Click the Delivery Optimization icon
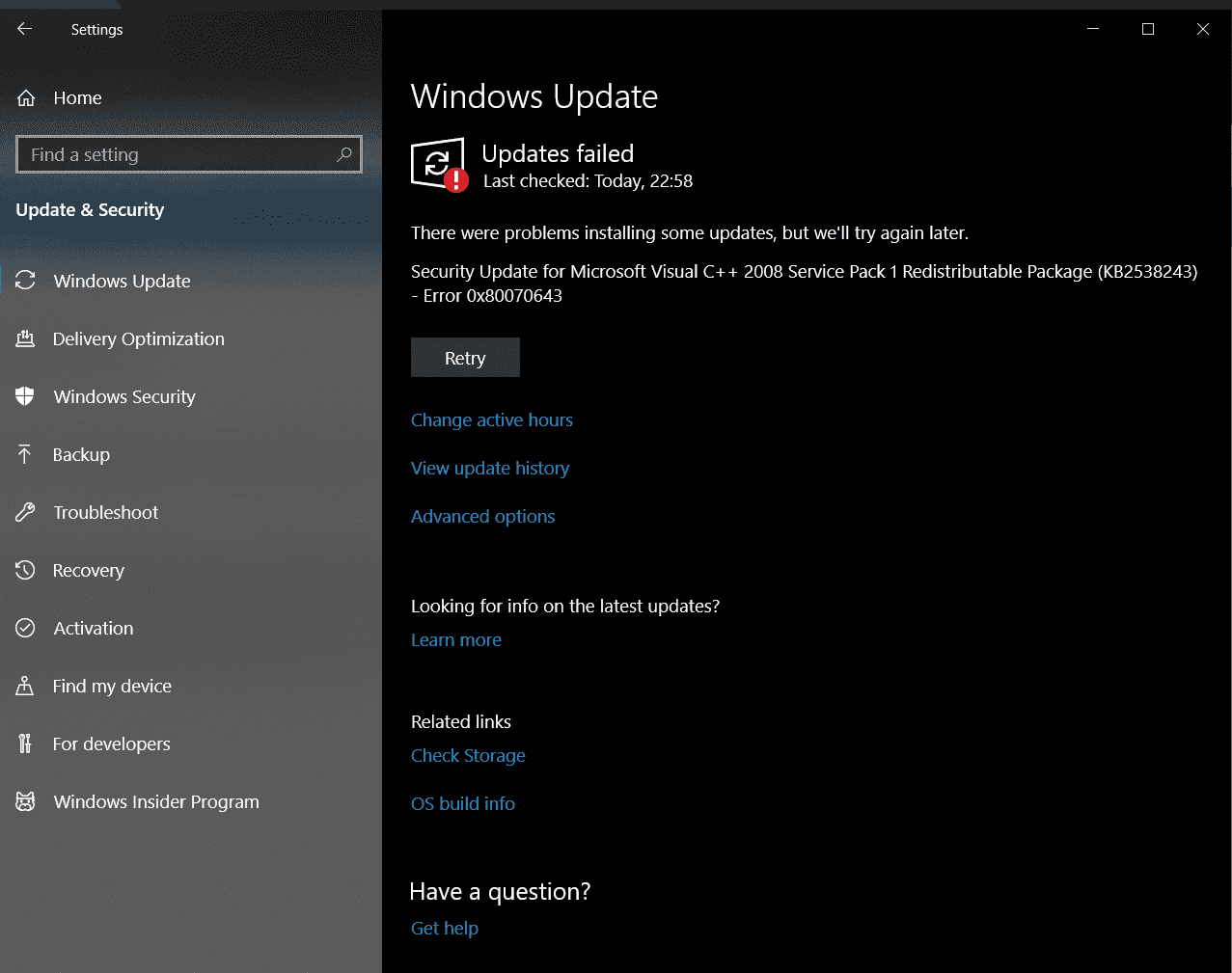This screenshot has height=973, width=1232. tap(25, 338)
